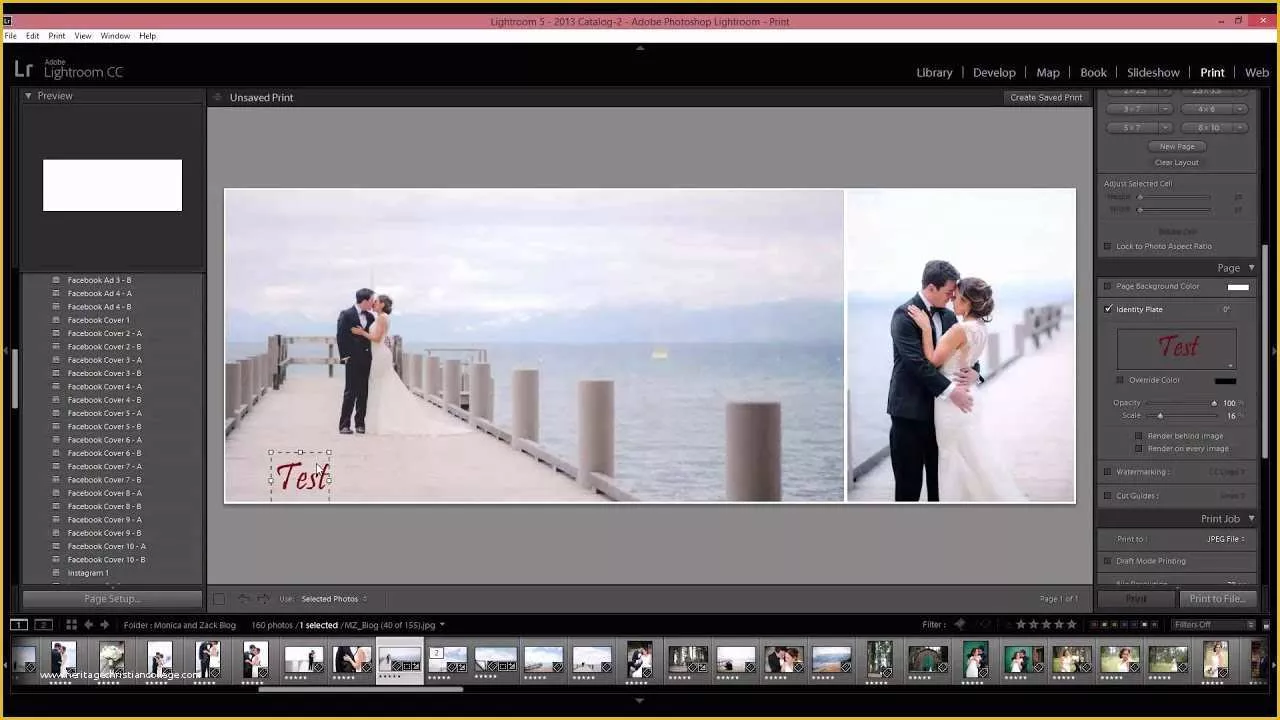
Task: Go back with filmstrip left arrow
Action: pos(88,625)
